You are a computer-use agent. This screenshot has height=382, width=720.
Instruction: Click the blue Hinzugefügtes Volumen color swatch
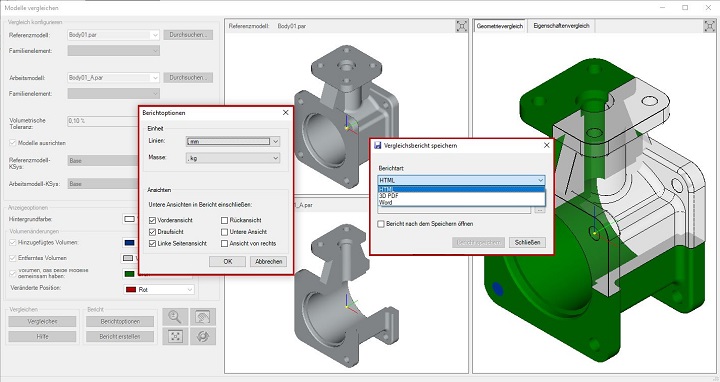[129, 243]
